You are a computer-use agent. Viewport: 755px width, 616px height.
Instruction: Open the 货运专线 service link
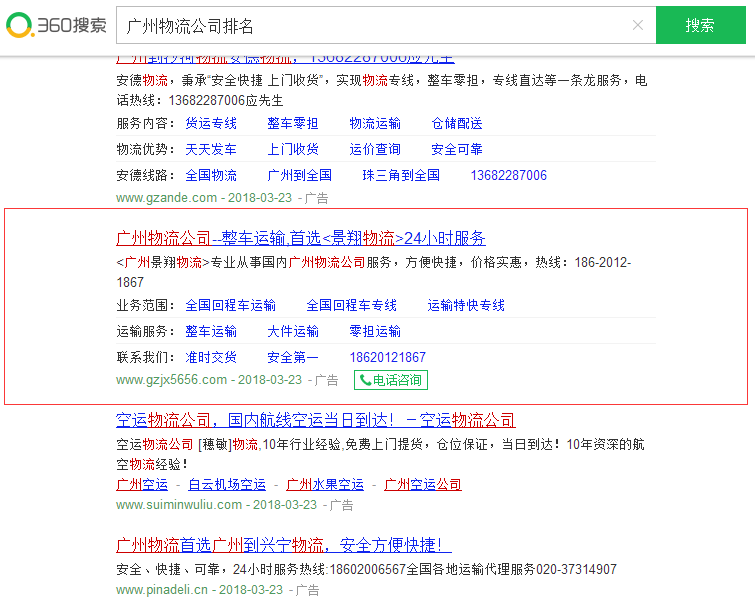click(x=211, y=124)
